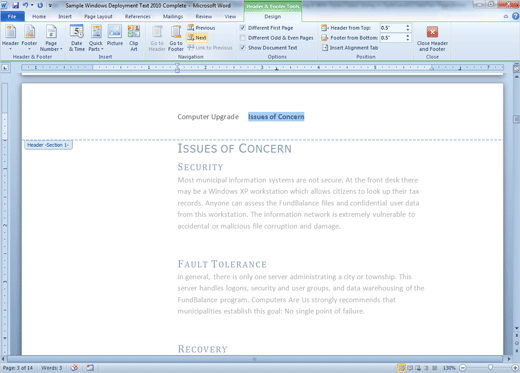Save the document from quick access toolbar

(x=16, y=5)
